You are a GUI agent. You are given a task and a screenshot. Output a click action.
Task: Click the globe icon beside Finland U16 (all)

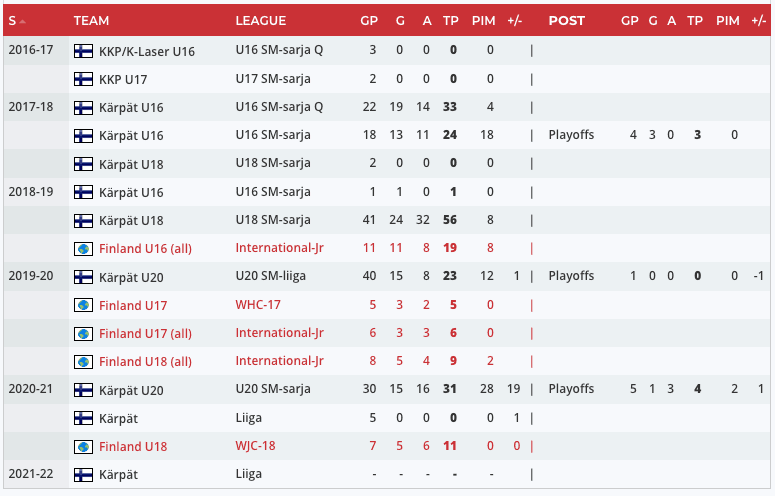click(83, 248)
